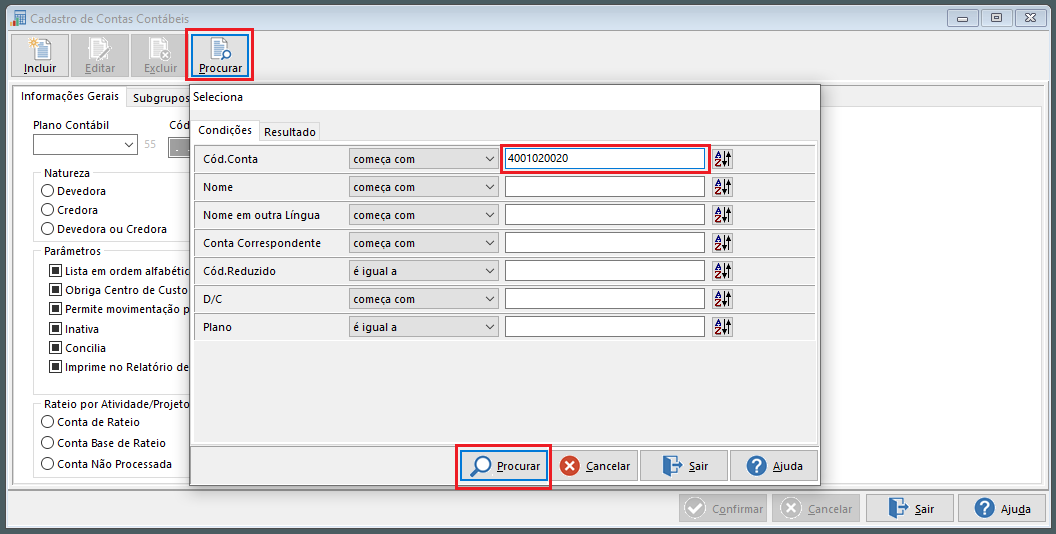
Task: Click sort icon for Nome em outra Língua
Action: coord(722,215)
